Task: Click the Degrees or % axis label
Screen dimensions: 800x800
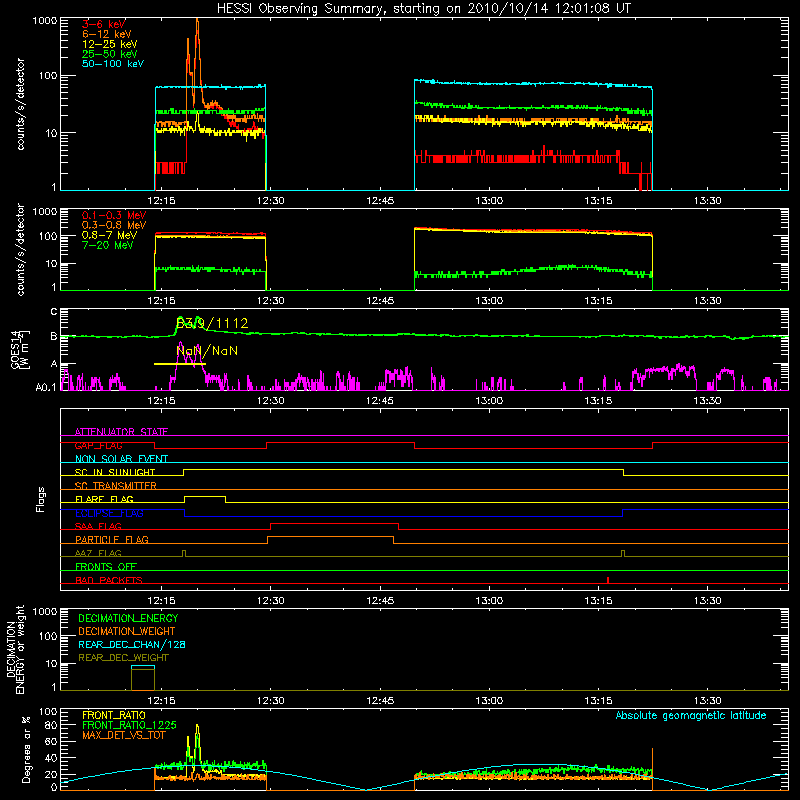Action: (x=26, y=749)
